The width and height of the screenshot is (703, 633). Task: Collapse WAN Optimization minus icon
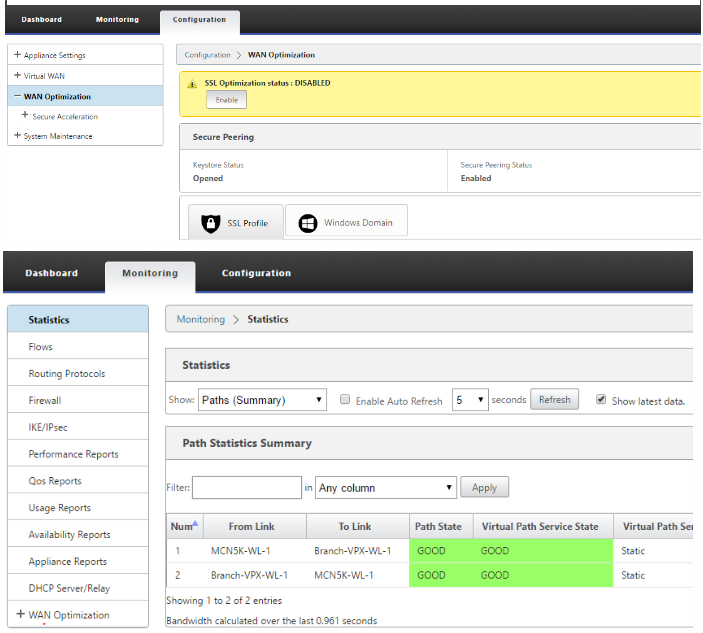point(17,96)
